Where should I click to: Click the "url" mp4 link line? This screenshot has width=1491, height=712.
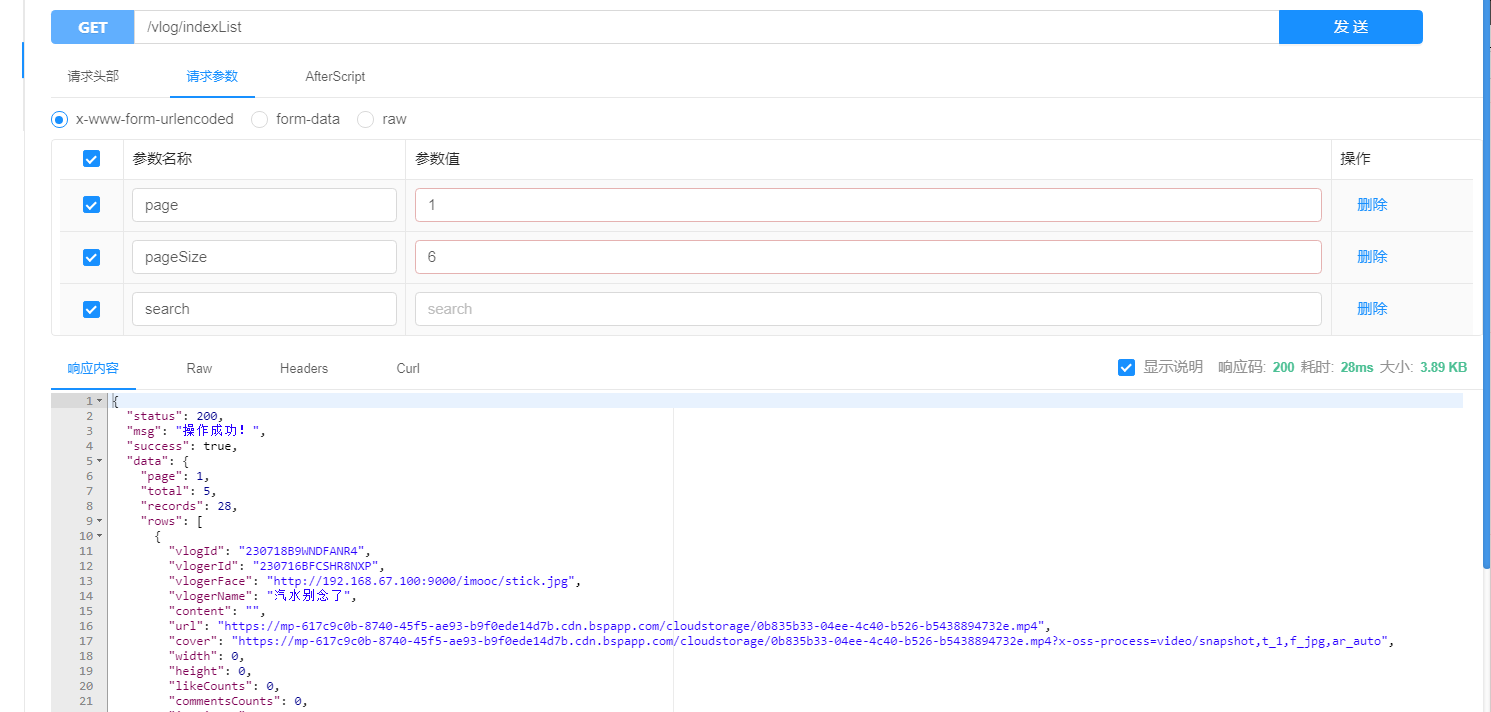(611, 626)
